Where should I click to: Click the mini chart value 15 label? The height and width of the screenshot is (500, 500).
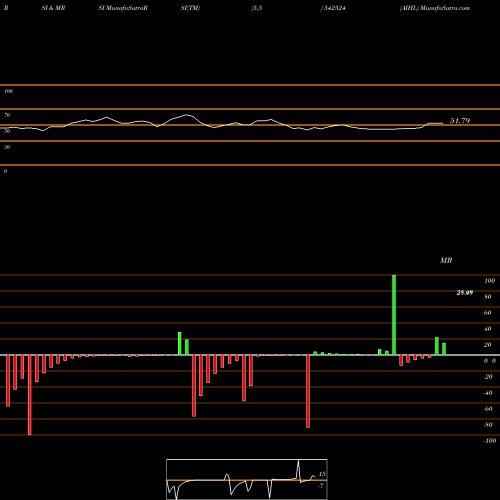[322, 474]
